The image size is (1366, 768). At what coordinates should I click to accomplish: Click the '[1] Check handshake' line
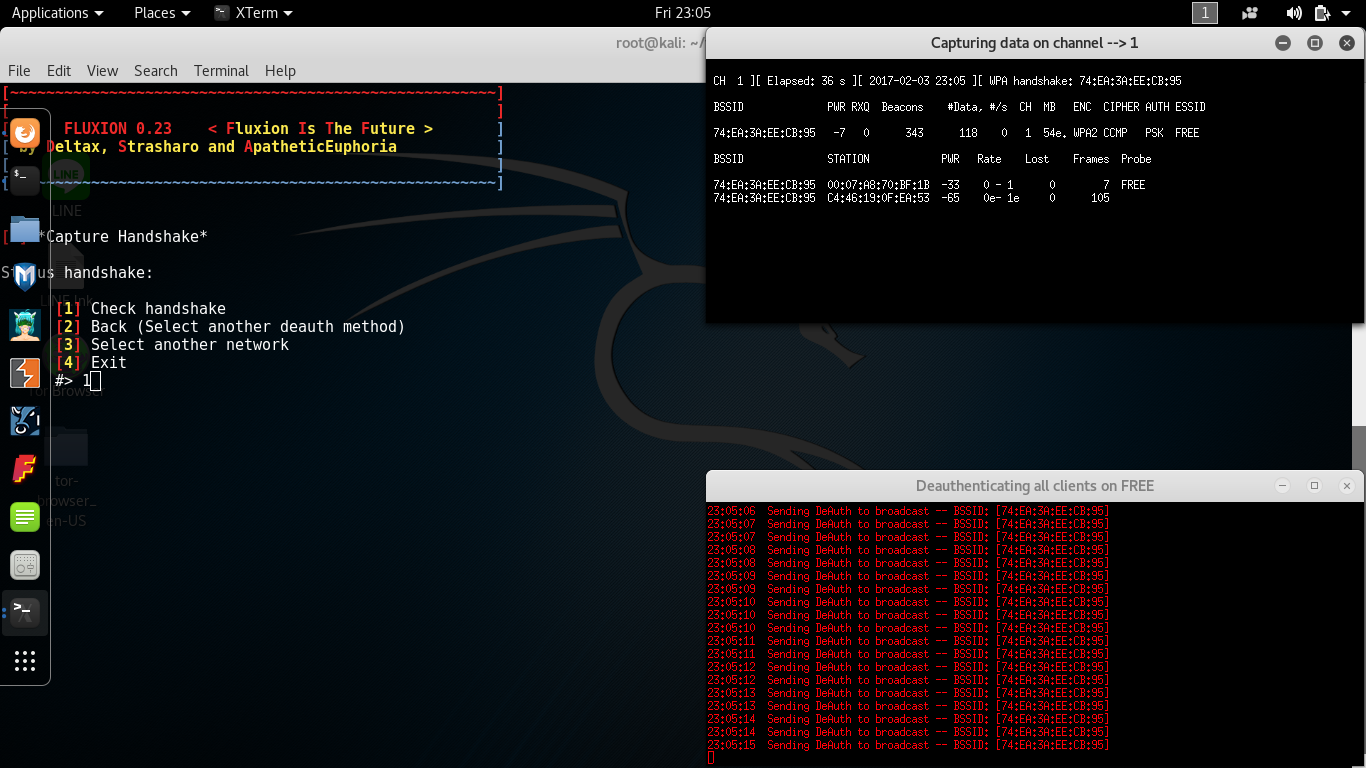click(x=141, y=309)
